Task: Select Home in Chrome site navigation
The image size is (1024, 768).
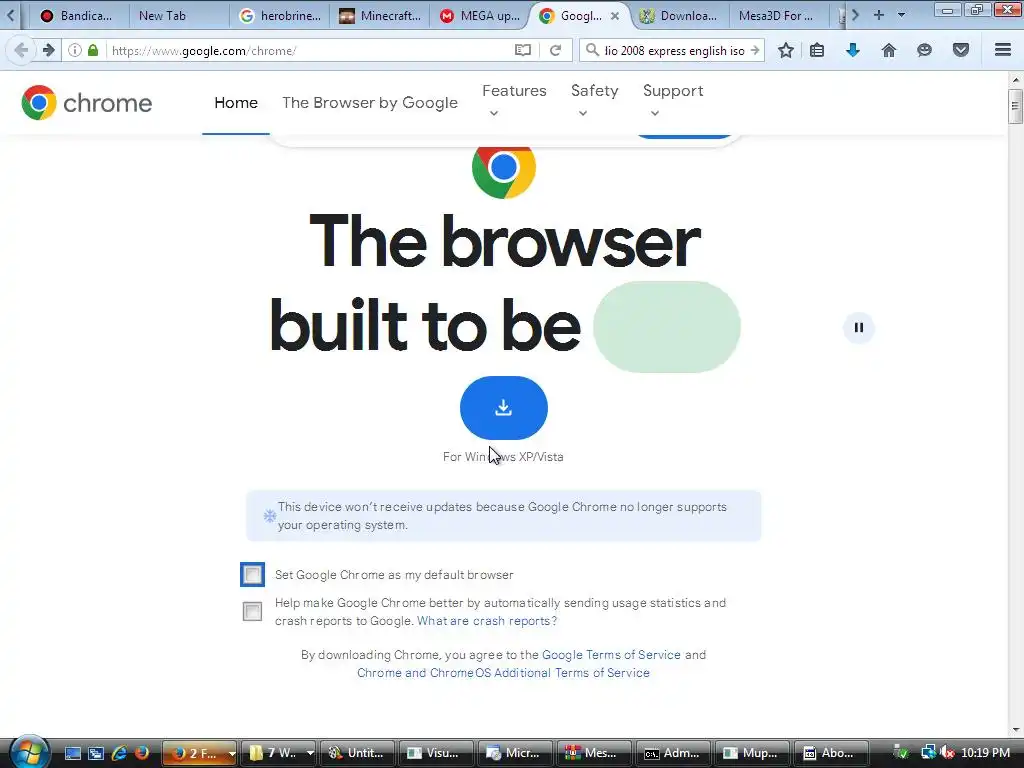Action: (x=236, y=103)
